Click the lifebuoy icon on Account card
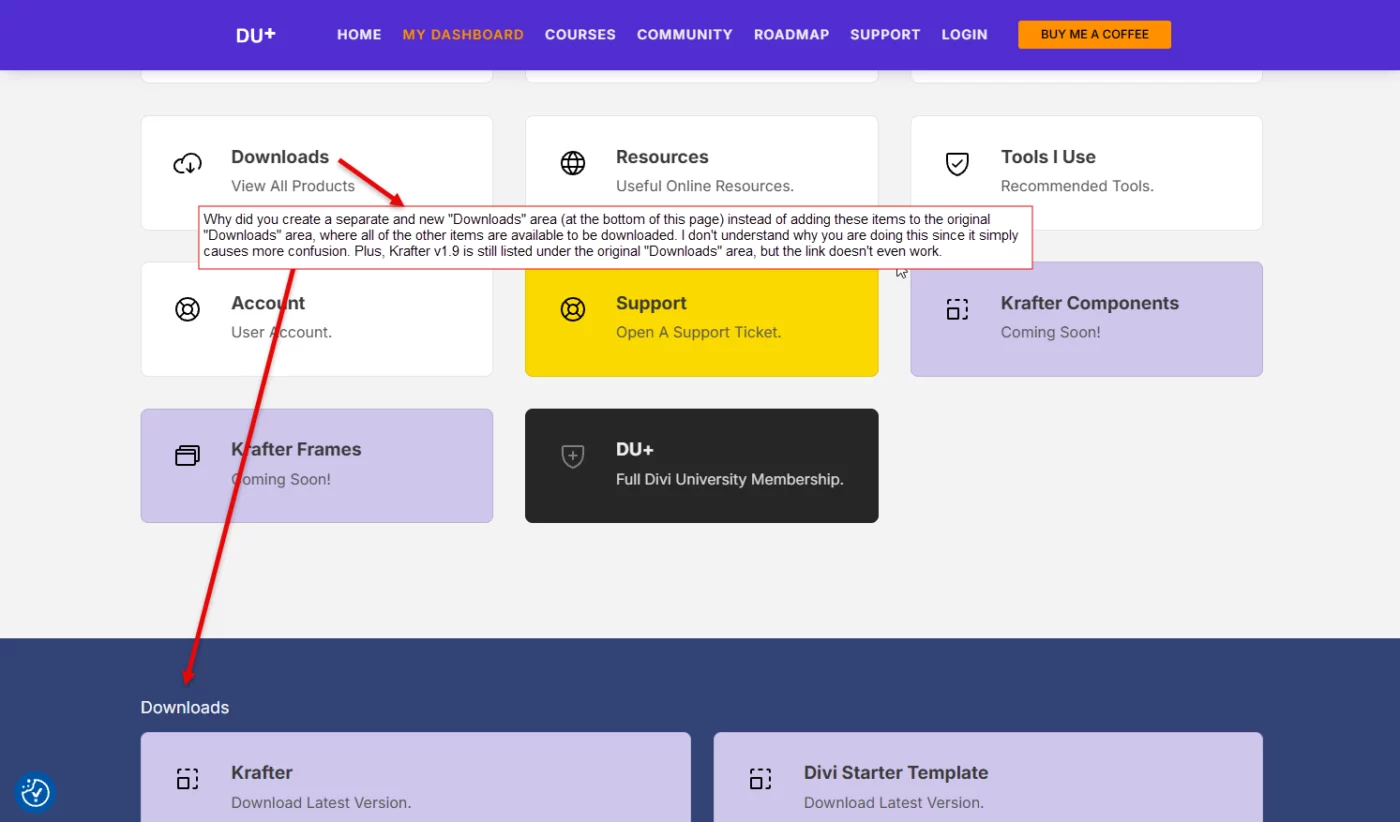1400x822 pixels. [x=187, y=309]
